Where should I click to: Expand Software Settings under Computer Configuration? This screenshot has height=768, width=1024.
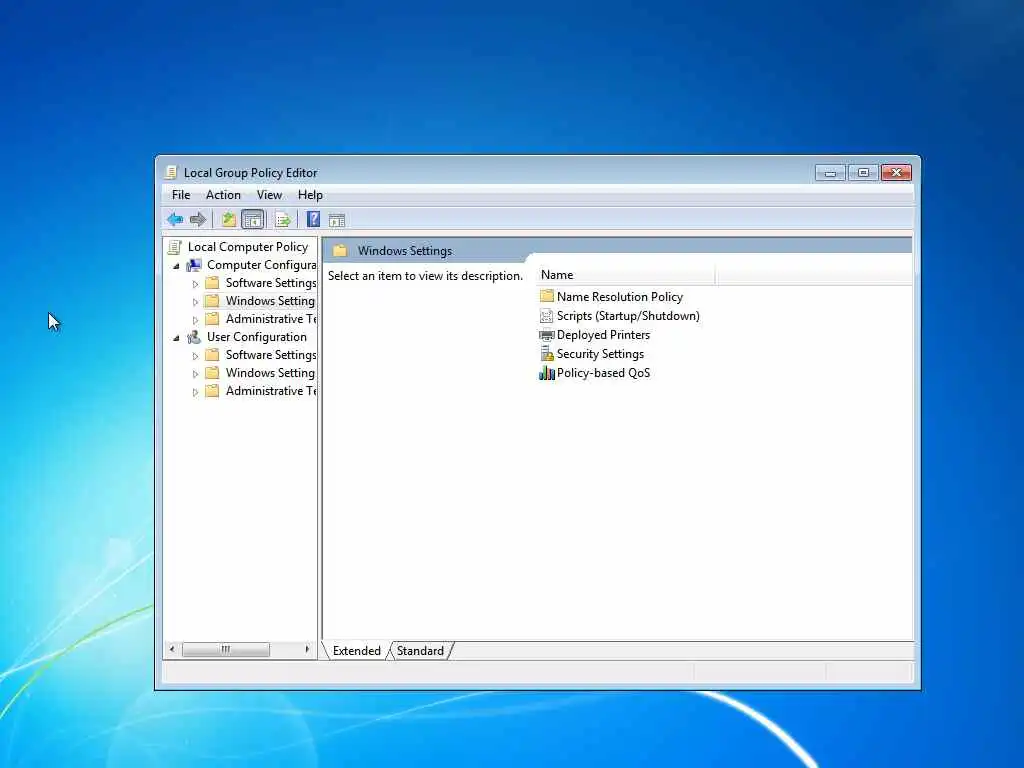195,283
